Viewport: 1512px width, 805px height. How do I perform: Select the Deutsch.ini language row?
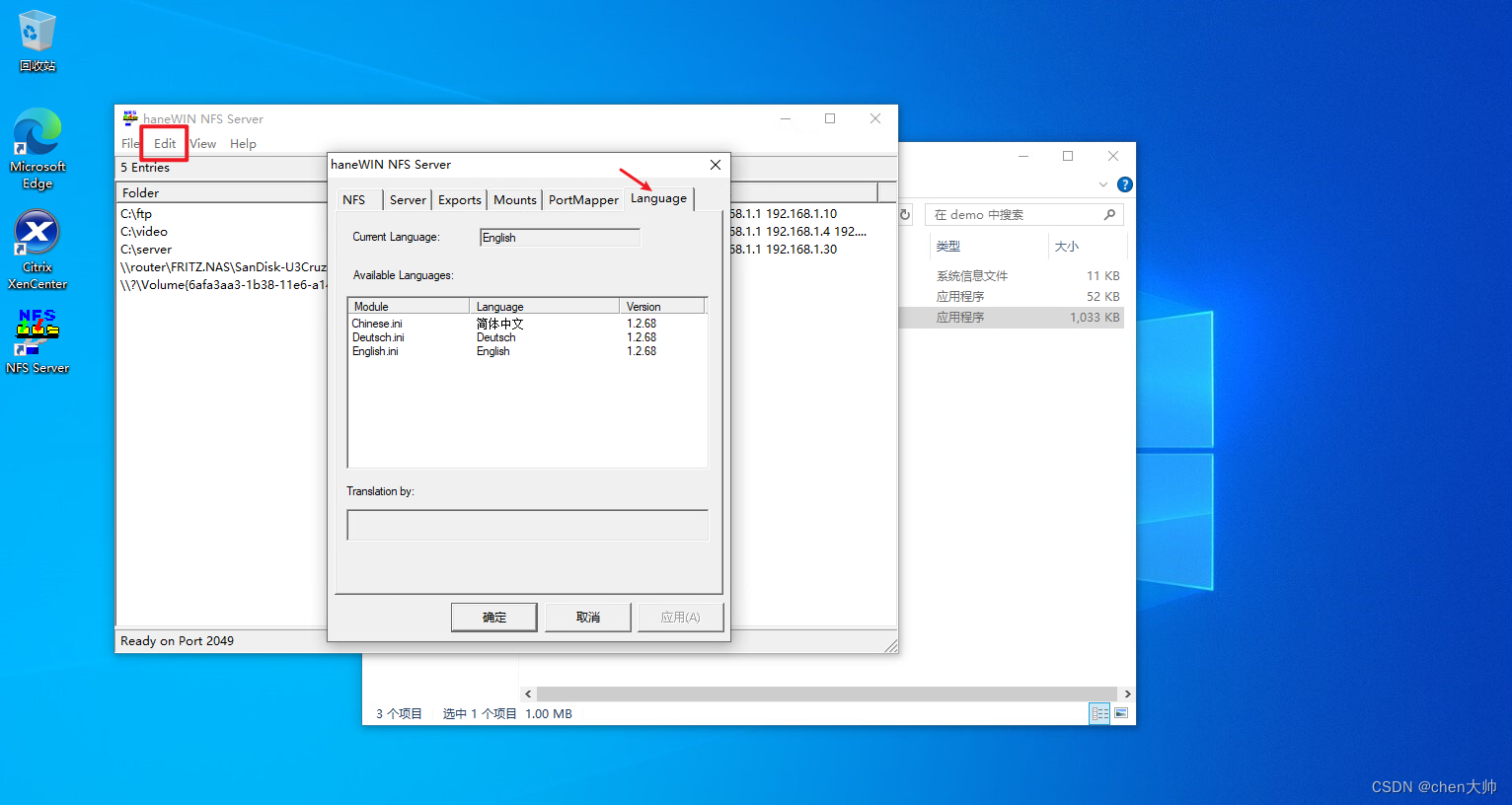point(528,337)
